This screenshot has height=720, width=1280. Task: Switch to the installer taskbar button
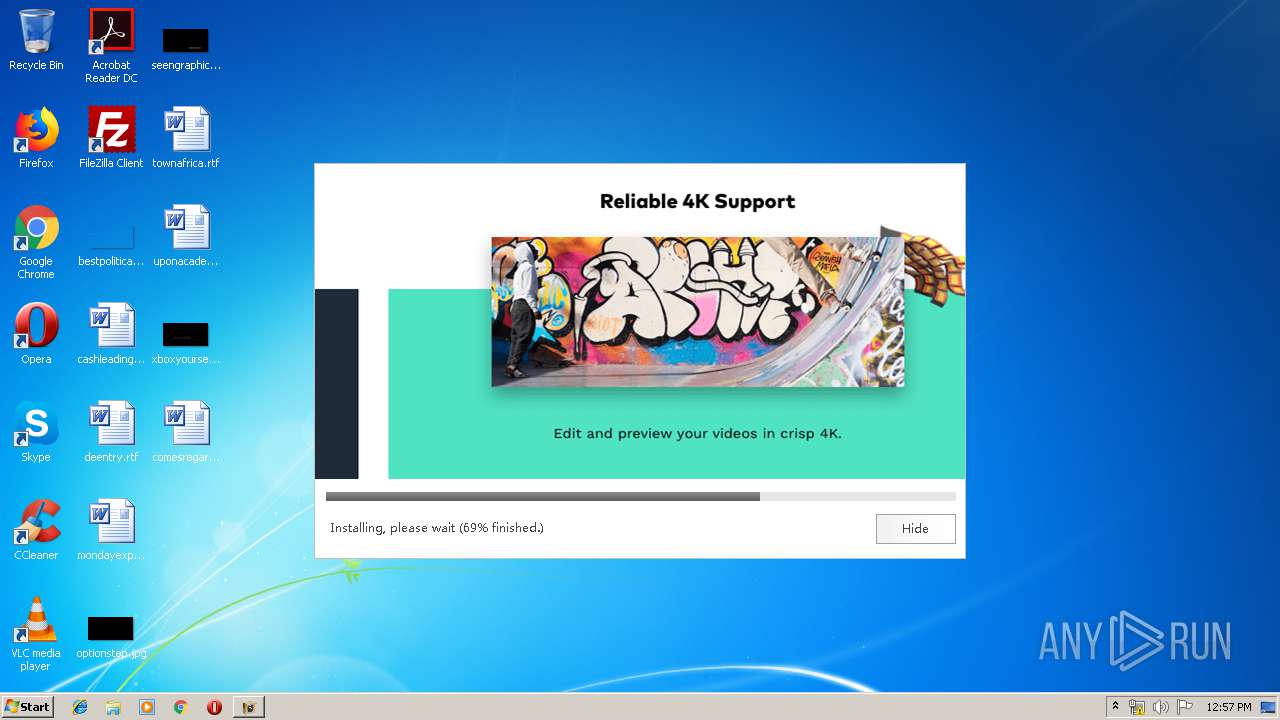[x=249, y=707]
